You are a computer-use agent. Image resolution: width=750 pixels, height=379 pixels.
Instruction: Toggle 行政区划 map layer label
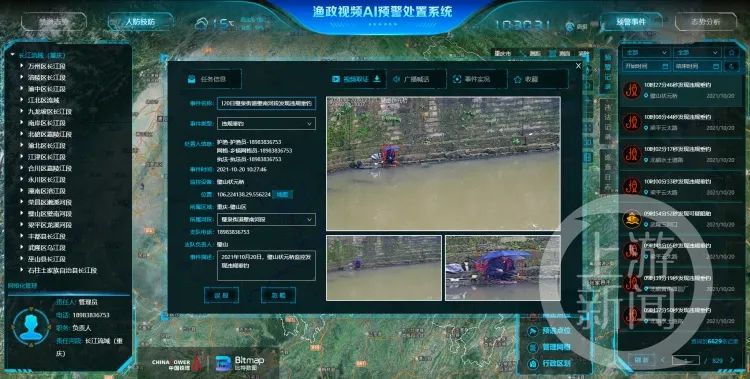[556, 364]
